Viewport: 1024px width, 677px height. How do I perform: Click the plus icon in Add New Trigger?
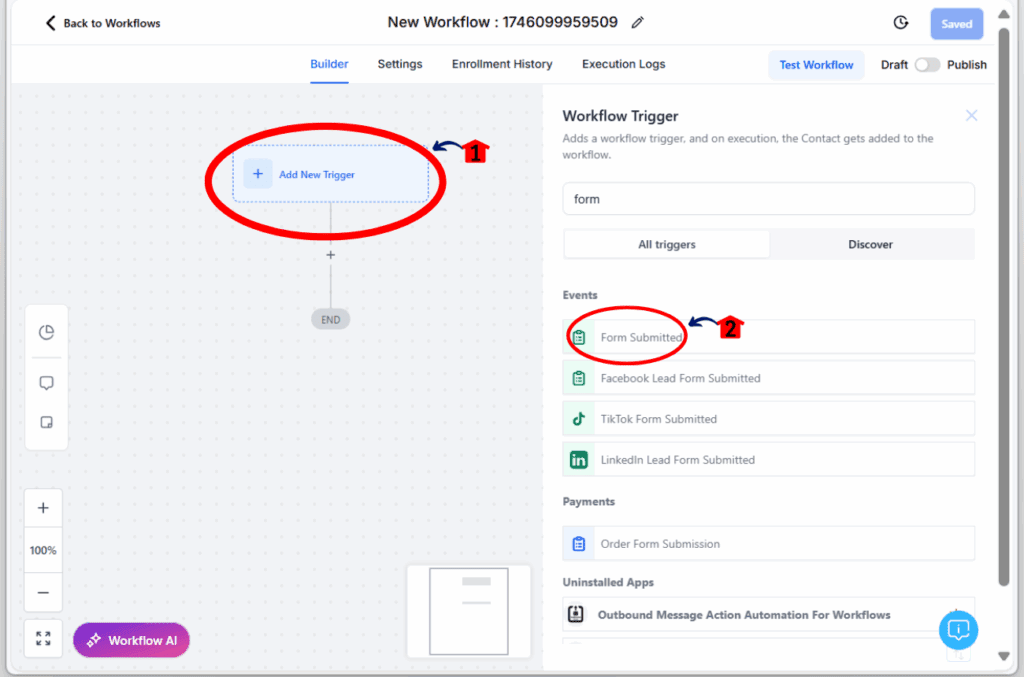click(258, 174)
